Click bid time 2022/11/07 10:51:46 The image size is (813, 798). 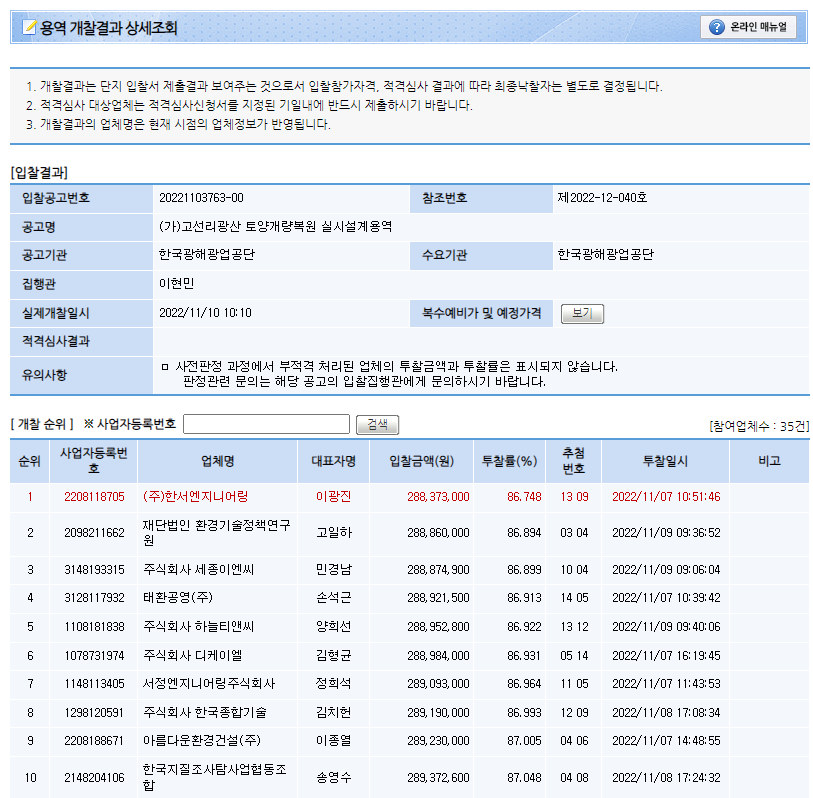tap(666, 497)
